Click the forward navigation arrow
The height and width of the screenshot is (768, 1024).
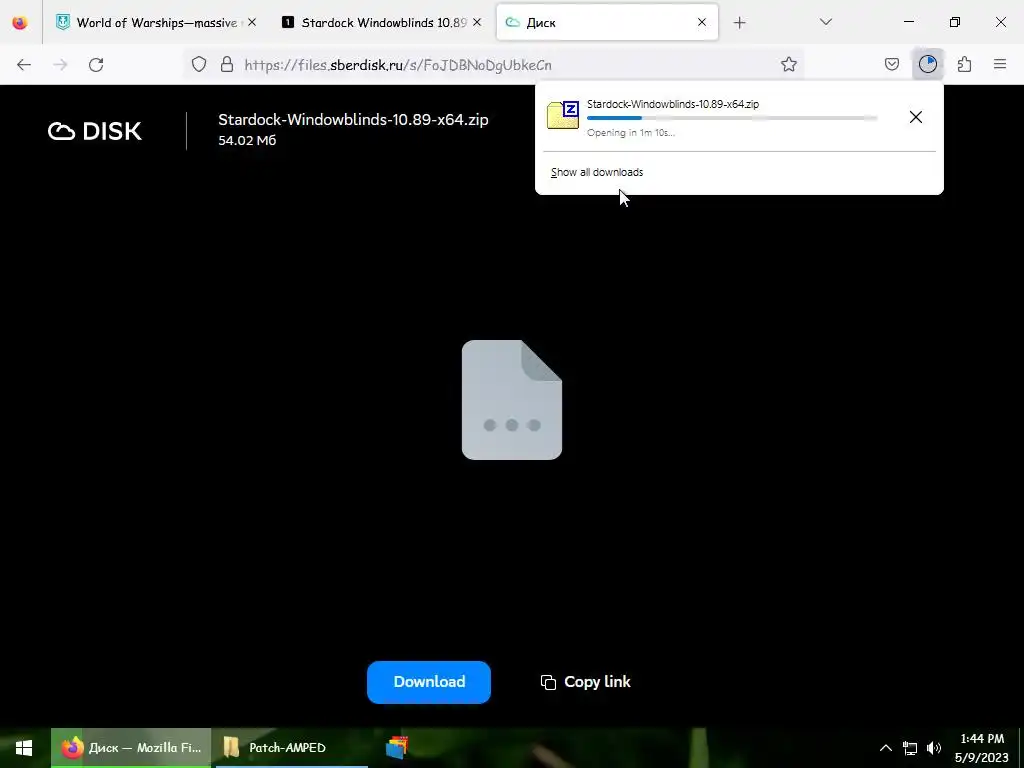[60, 64]
